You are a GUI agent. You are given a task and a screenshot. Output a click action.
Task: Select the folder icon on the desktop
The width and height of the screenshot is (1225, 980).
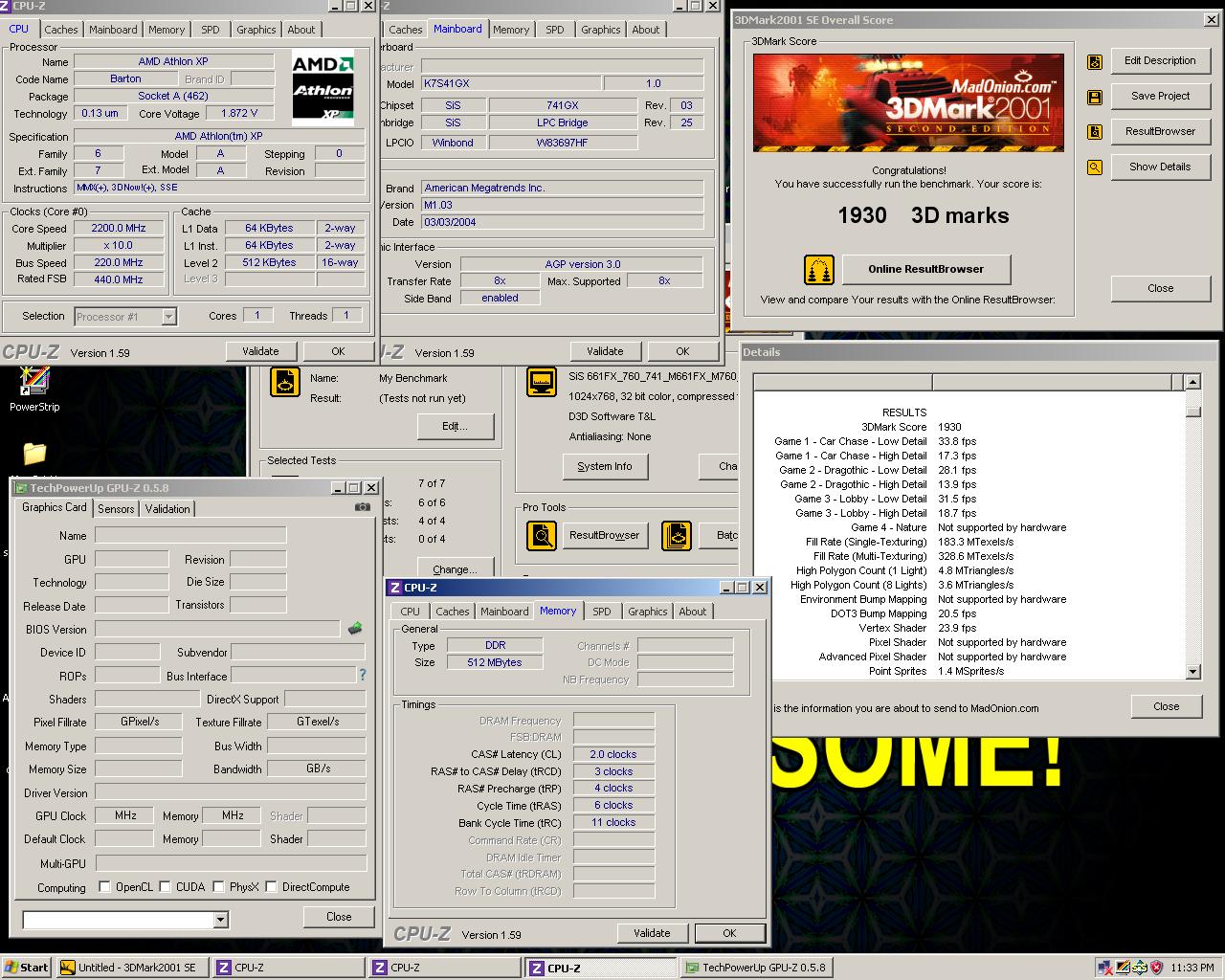tap(34, 453)
